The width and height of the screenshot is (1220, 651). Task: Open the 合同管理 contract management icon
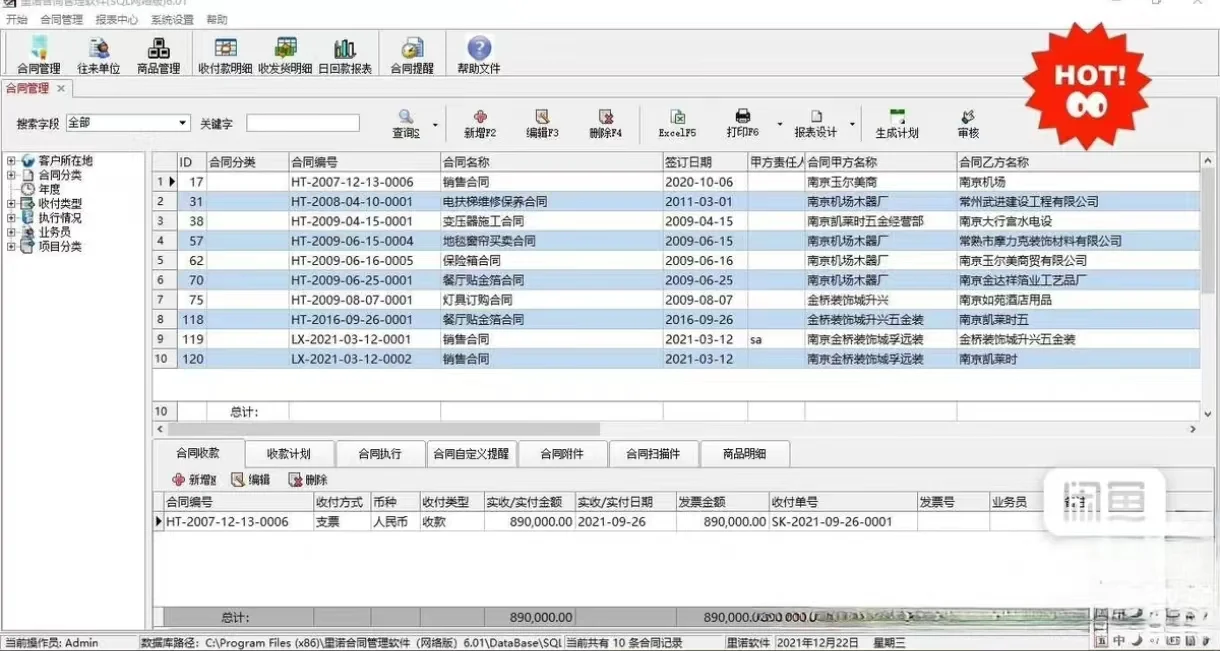[38, 53]
